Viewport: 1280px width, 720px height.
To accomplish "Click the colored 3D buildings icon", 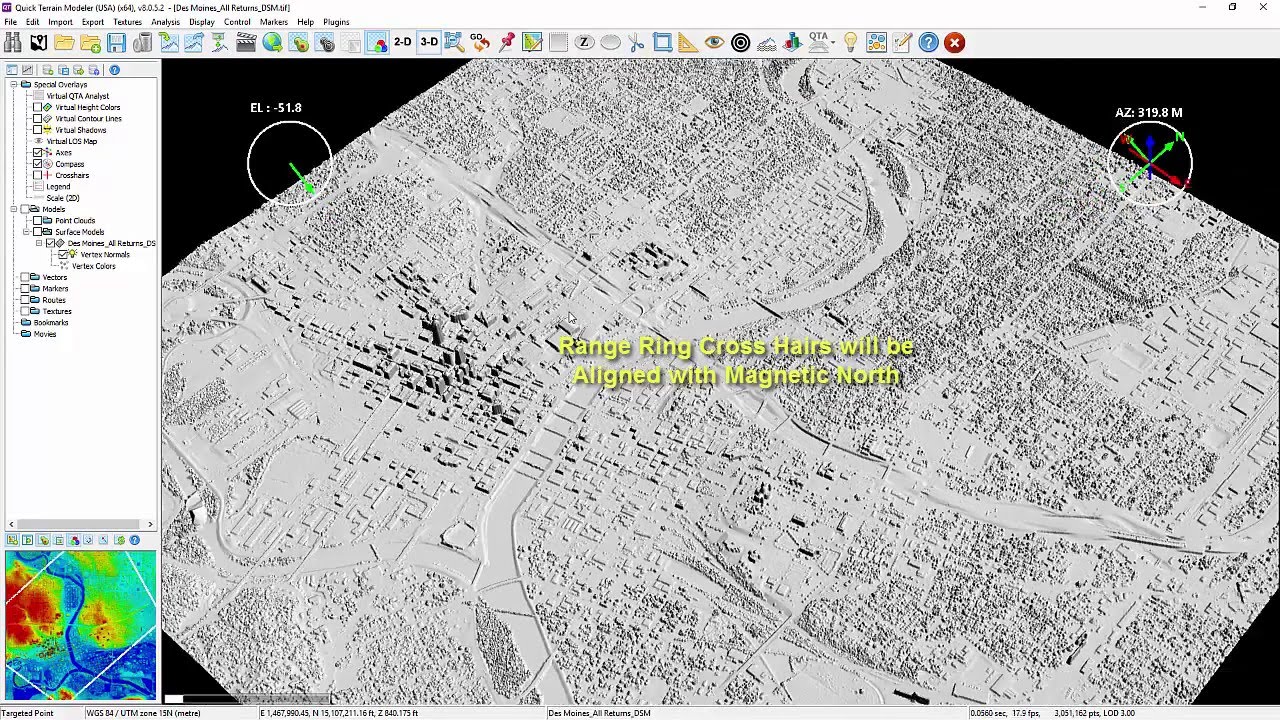I will pyautogui.click(x=792, y=42).
